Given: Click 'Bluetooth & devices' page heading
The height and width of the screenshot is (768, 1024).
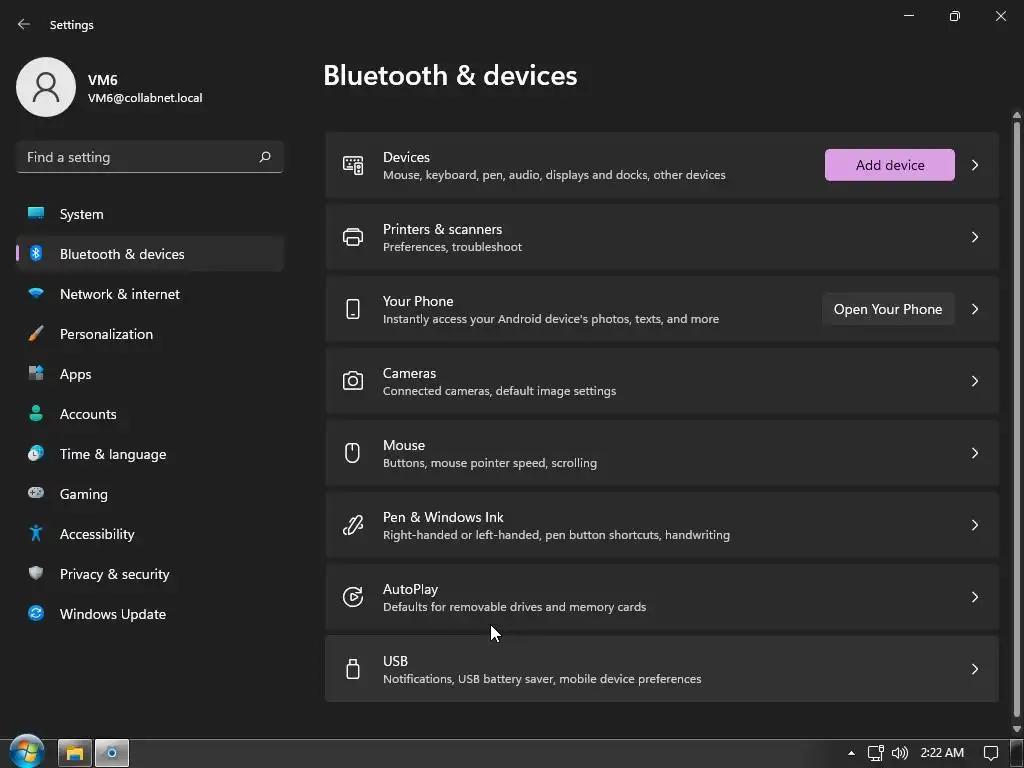Looking at the screenshot, I should coord(450,75).
